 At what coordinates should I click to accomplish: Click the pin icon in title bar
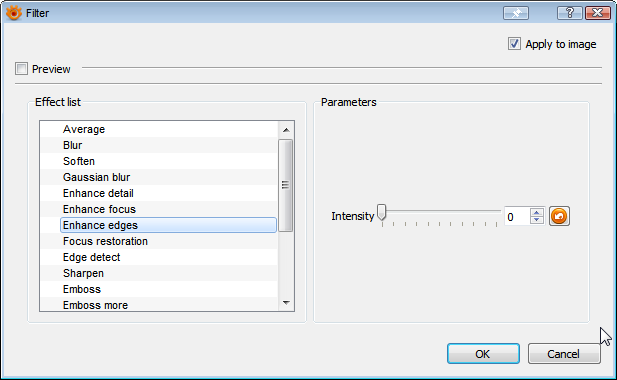coord(516,13)
